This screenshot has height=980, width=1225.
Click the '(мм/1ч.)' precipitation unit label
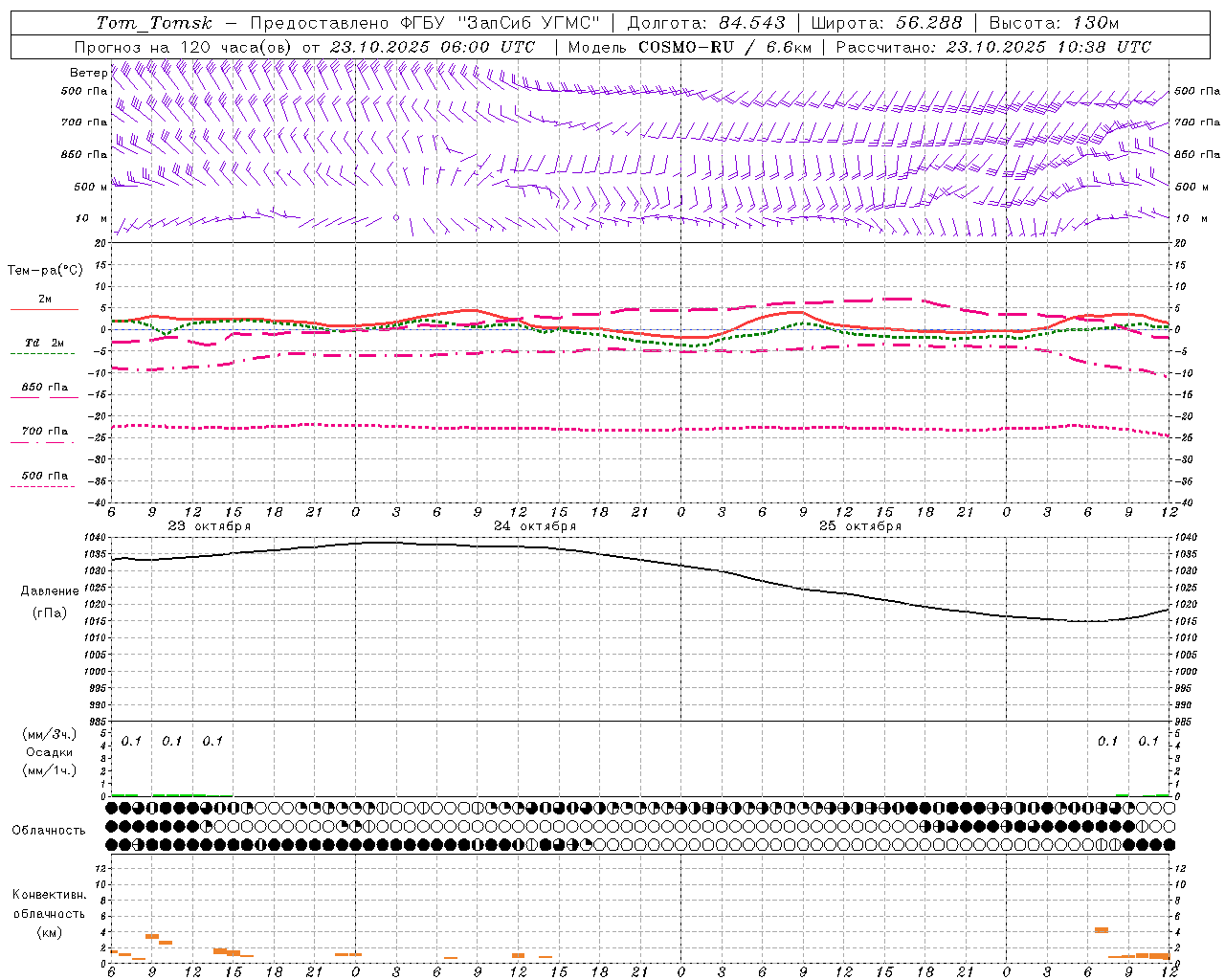pos(50,770)
